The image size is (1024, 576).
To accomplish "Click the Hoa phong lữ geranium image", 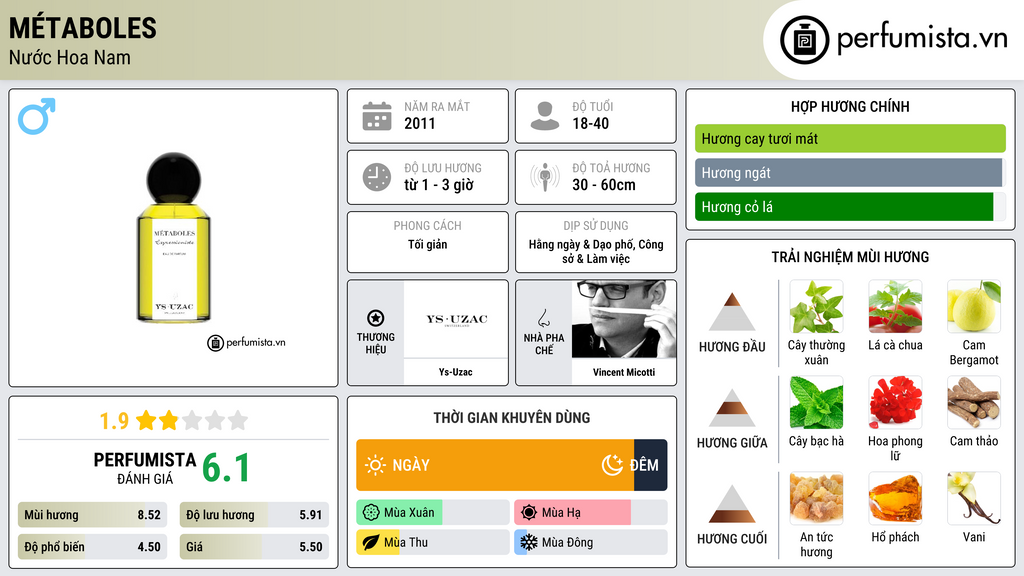I will coord(895,403).
